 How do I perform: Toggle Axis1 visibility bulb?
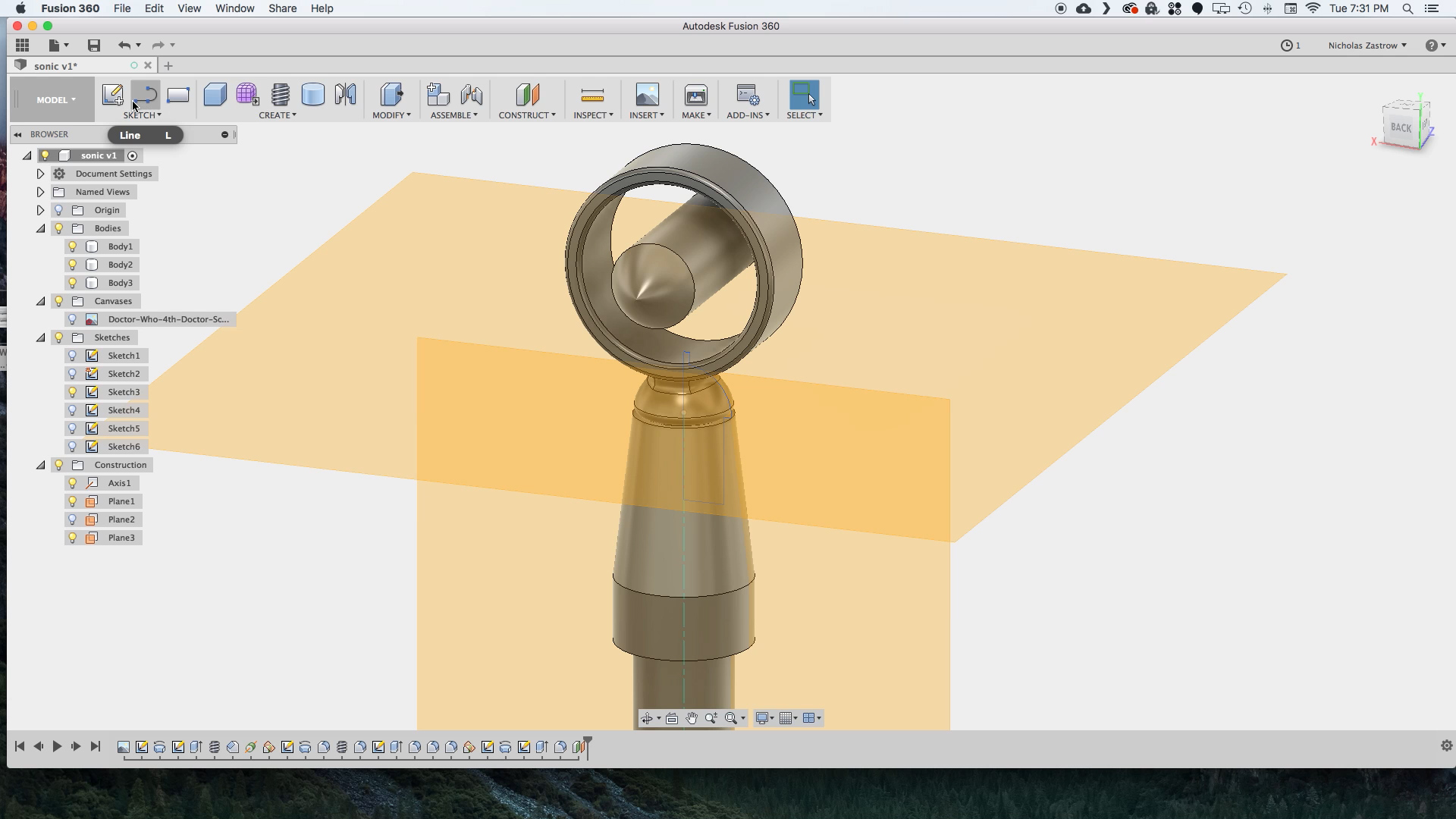tap(73, 483)
